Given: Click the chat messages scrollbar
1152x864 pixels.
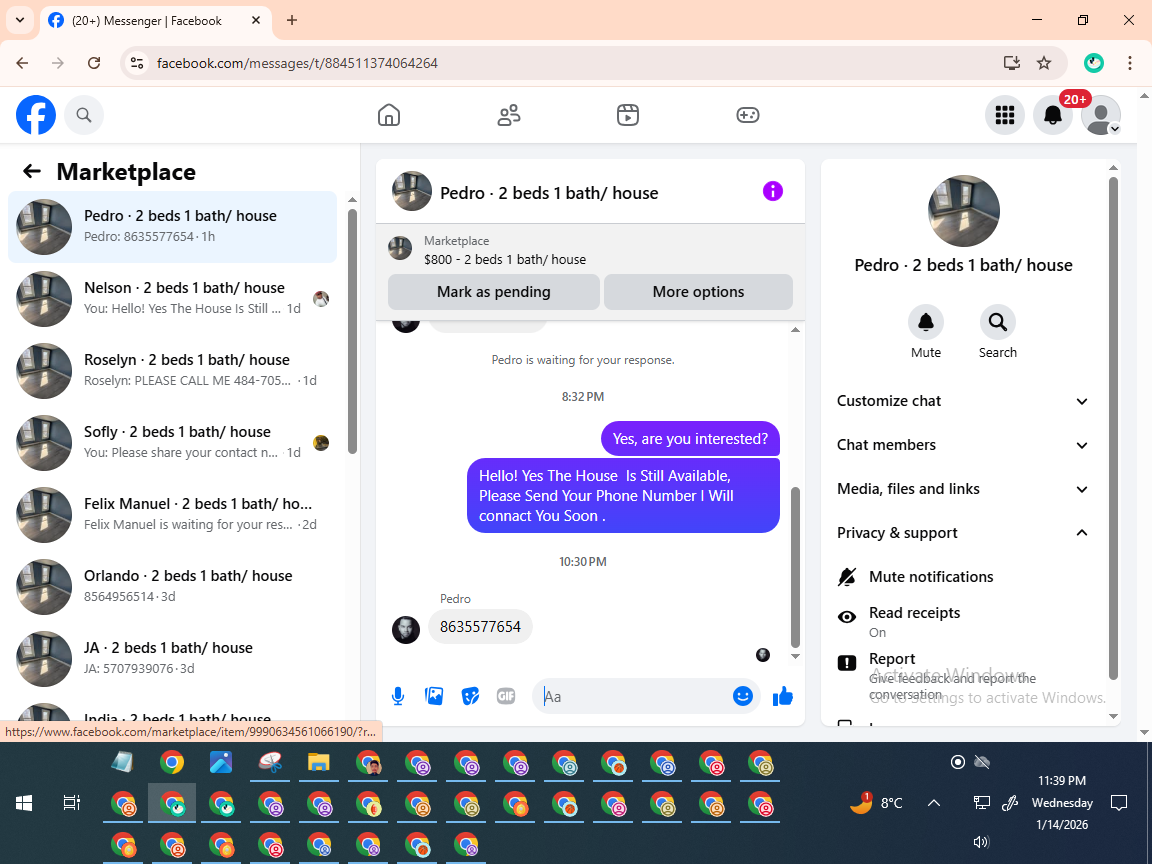Looking at the screenshot, I should coord(795,566).
